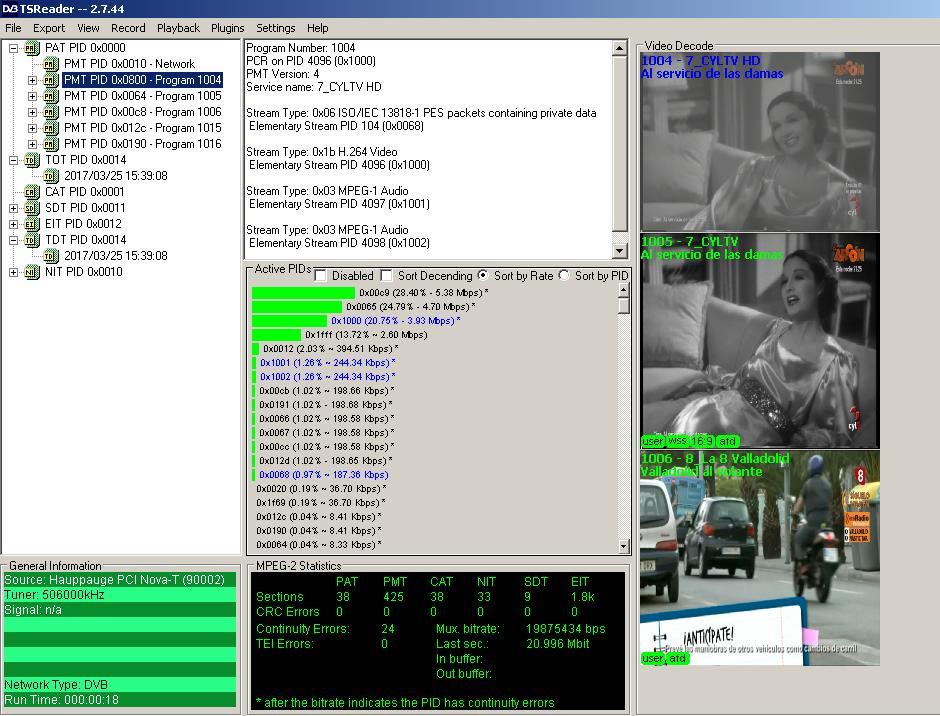Click the icon beside PMT PID 0x0064 Program 1005

coord(51,96)
